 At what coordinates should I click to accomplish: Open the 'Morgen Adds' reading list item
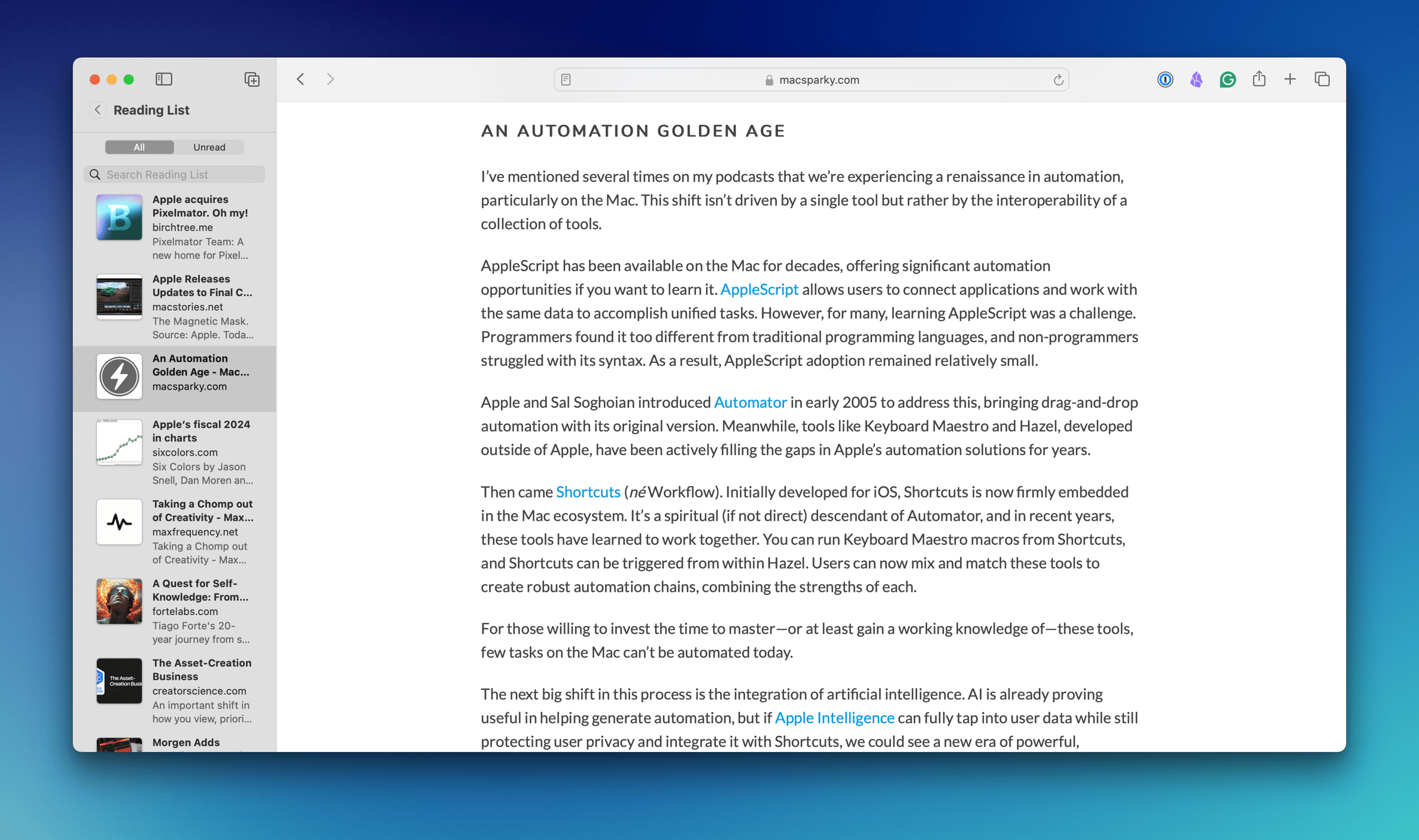(x=174, y=742)
